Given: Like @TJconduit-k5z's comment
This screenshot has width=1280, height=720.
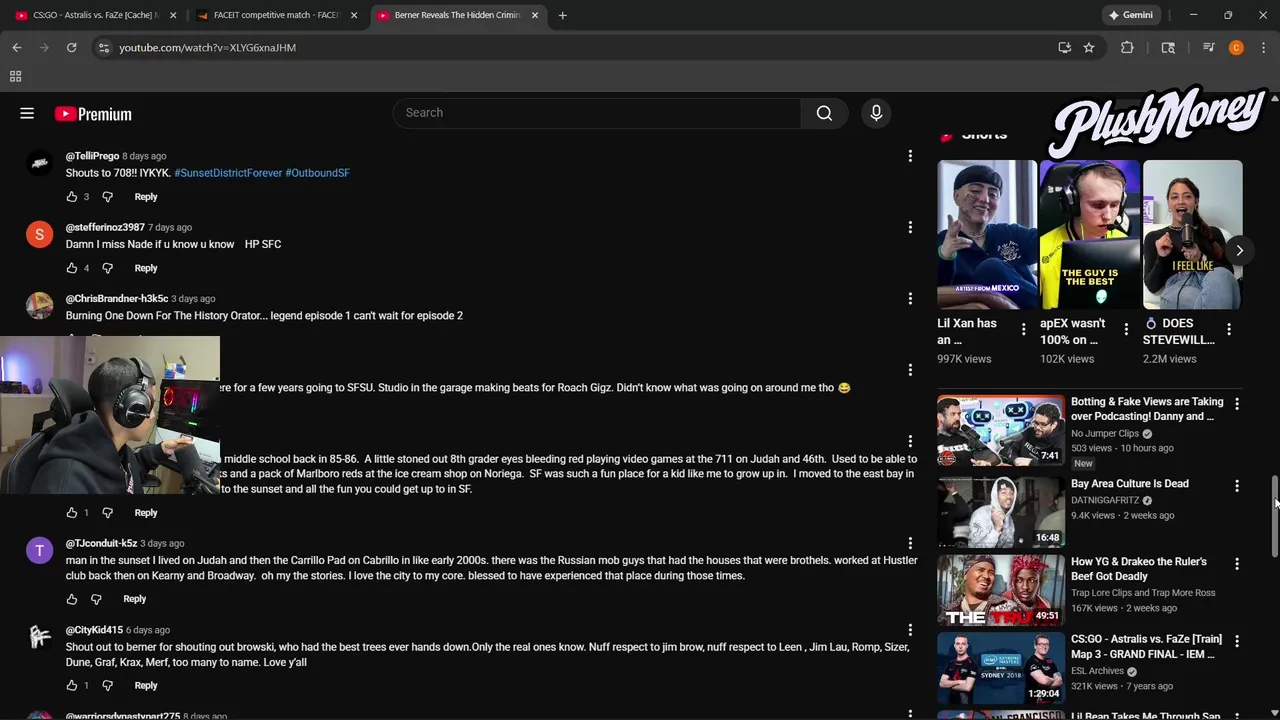Looking at the screenshot, I should point(71,599).
